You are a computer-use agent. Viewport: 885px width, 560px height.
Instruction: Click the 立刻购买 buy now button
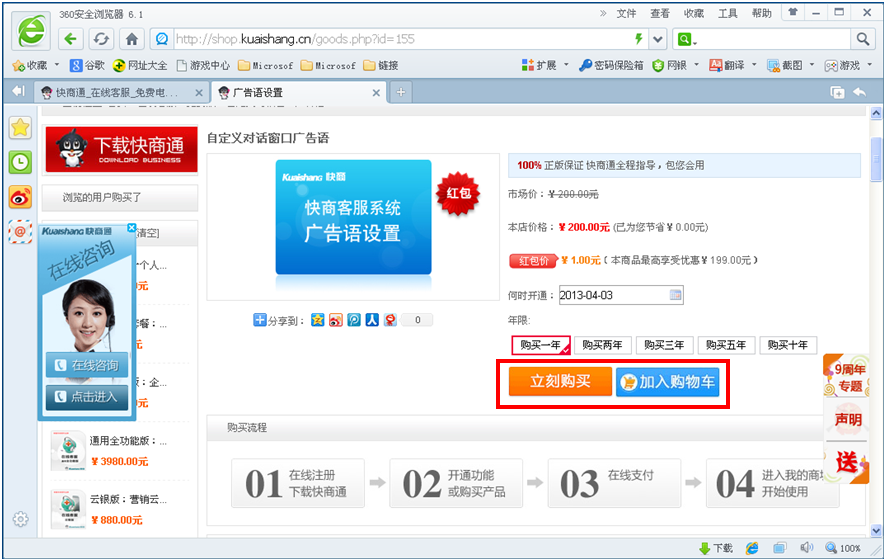click(x=560, y=381)
